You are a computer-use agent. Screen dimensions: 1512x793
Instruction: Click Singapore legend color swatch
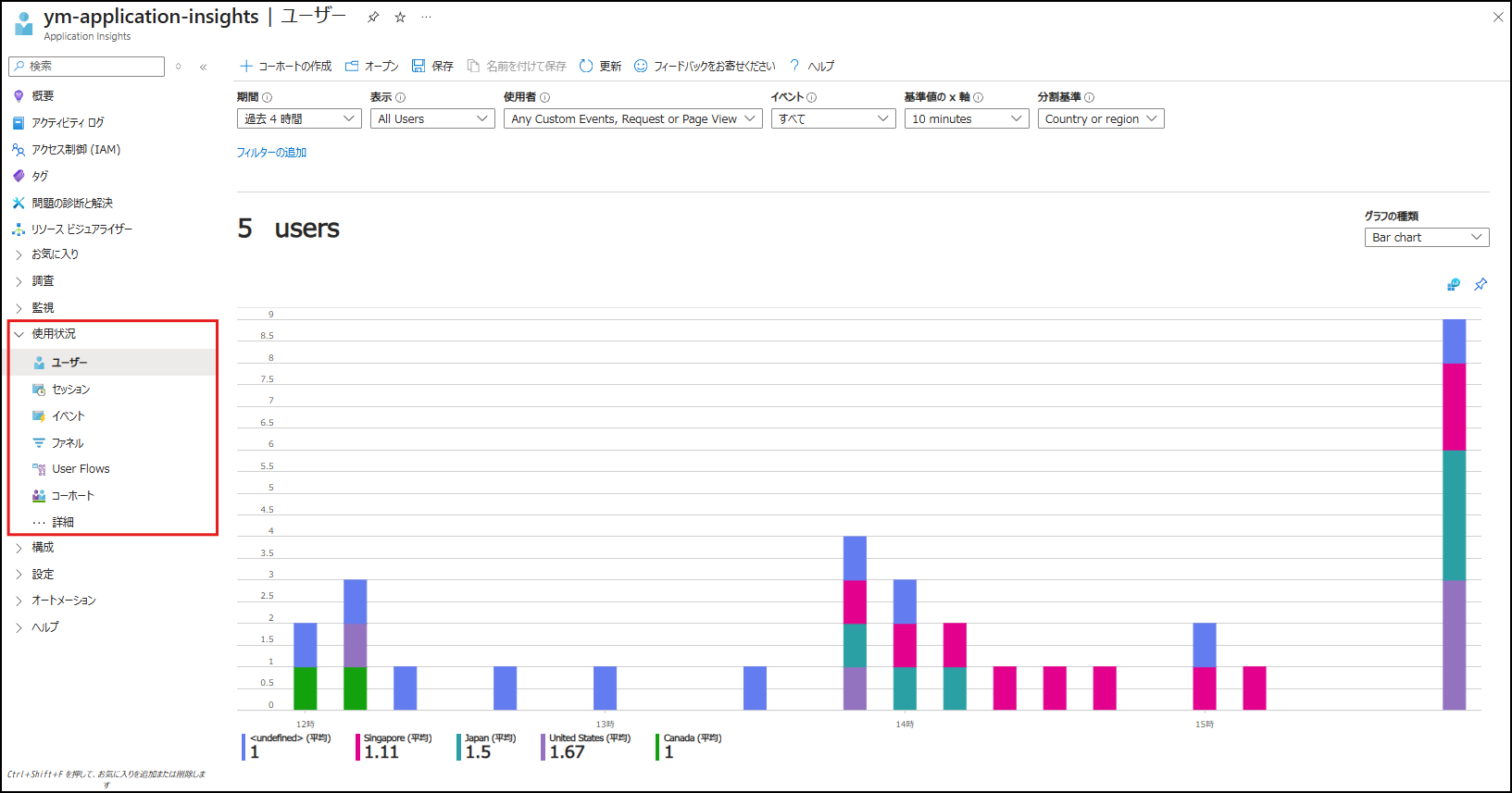tap(357, 747)
